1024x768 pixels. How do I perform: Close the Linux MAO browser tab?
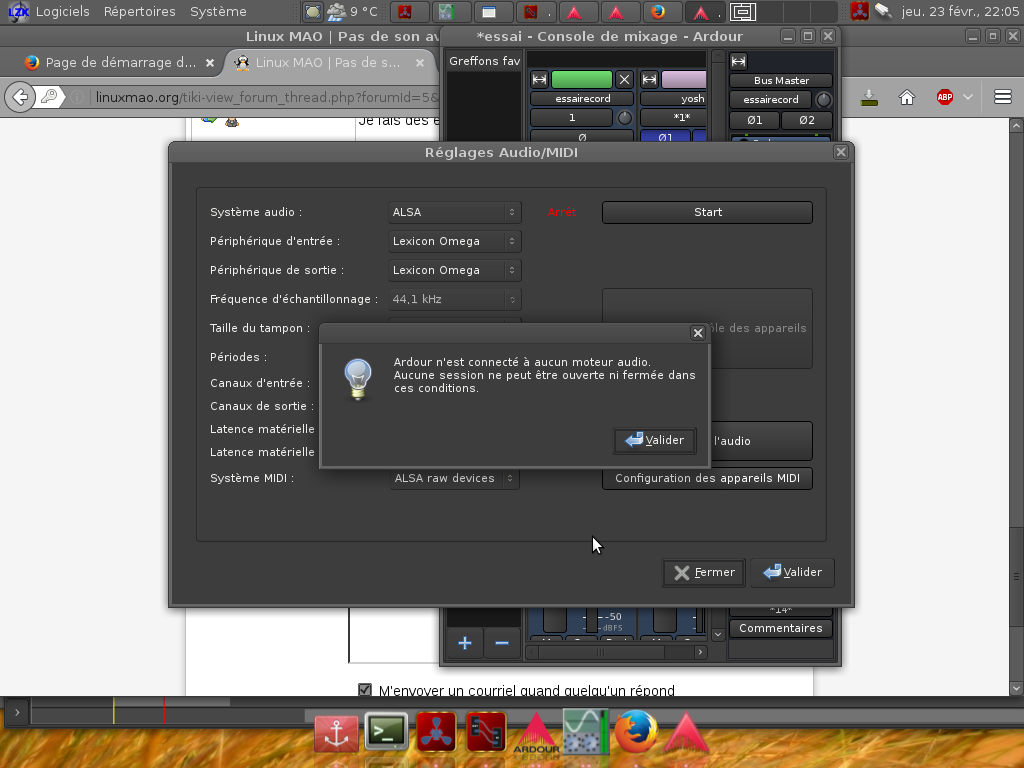pyautogui.click(x=420, y=63)
